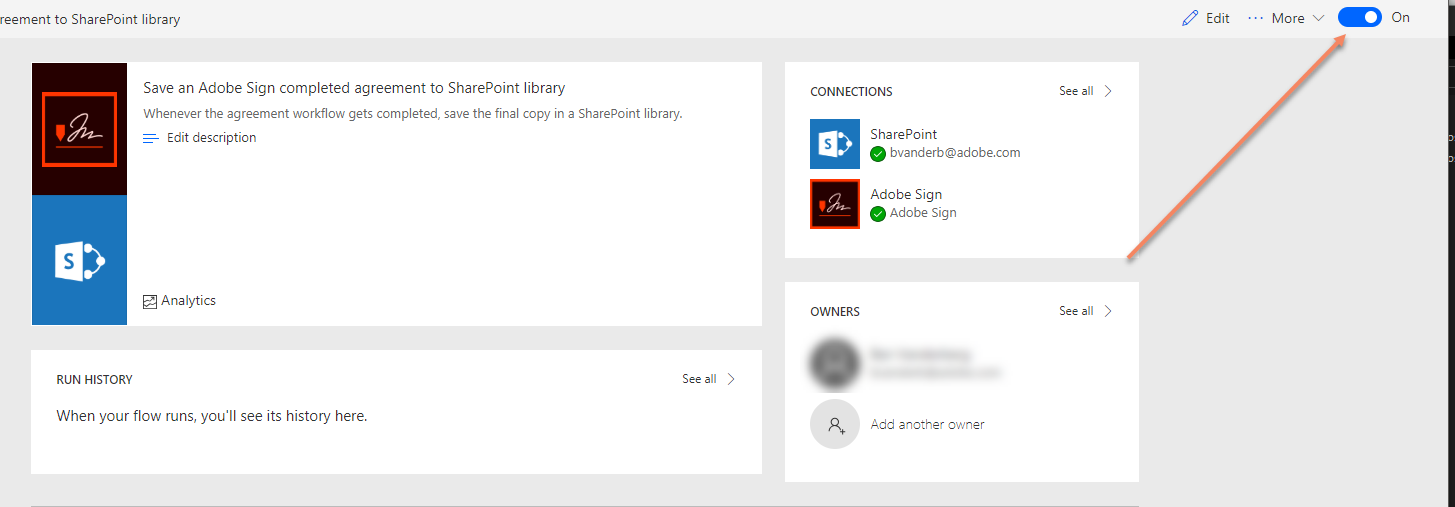The width and height of the screenshot is (1455, 507).
Task: Click the green check beside bvanderb@adobe.com
Action: coord(878,154)
